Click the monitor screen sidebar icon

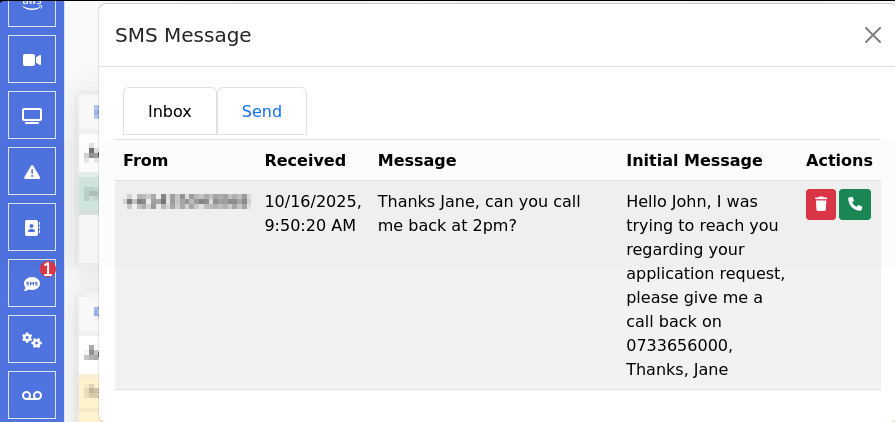[x=32, y=115]
